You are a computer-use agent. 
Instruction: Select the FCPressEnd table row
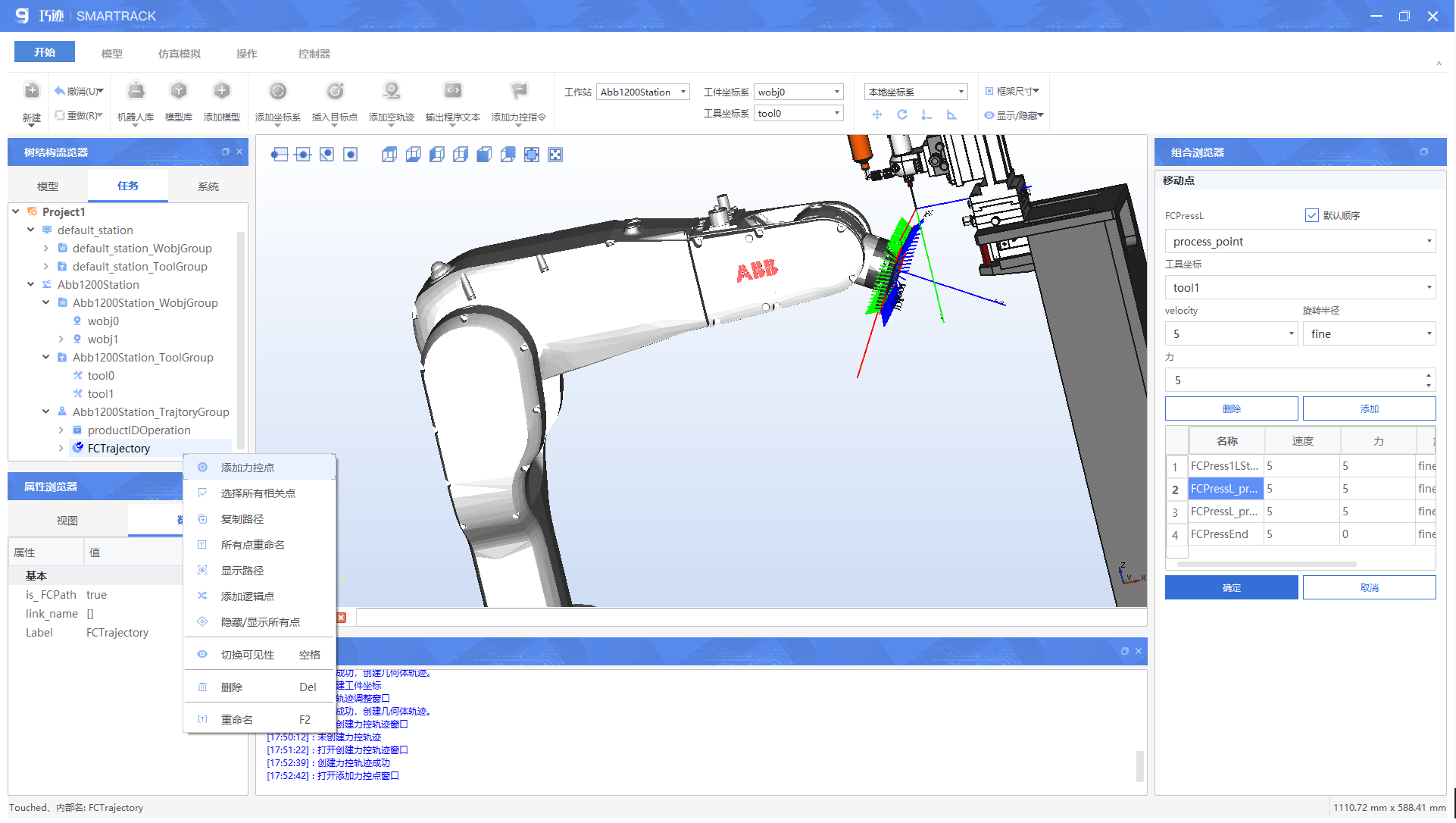1301,534
